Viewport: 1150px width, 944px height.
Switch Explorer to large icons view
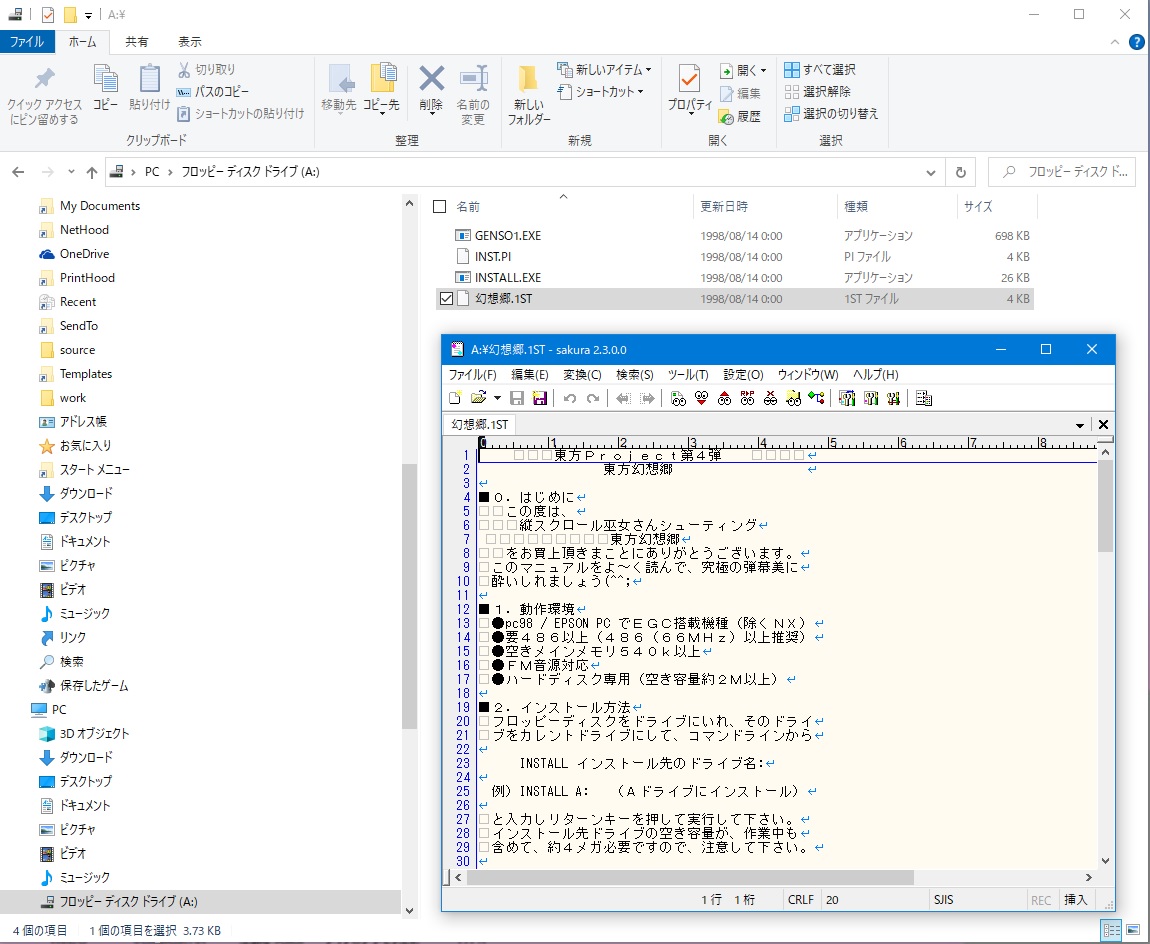(1133, 930)
